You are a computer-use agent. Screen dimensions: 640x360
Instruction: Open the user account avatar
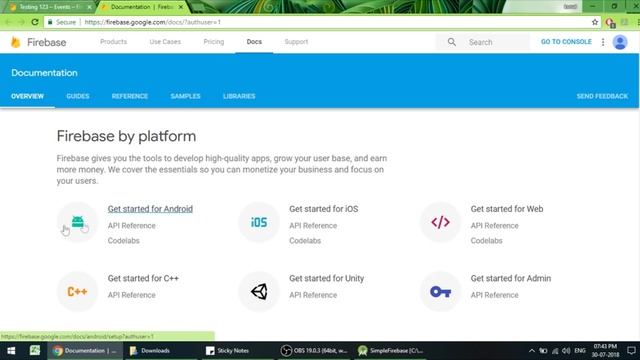click(x=620, y=42)
